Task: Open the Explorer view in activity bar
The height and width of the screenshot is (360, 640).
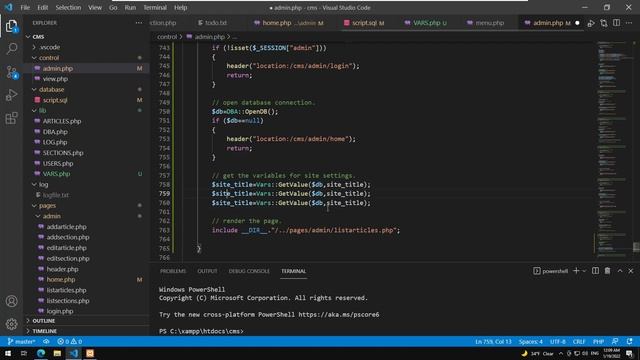Action: [11, 26]
